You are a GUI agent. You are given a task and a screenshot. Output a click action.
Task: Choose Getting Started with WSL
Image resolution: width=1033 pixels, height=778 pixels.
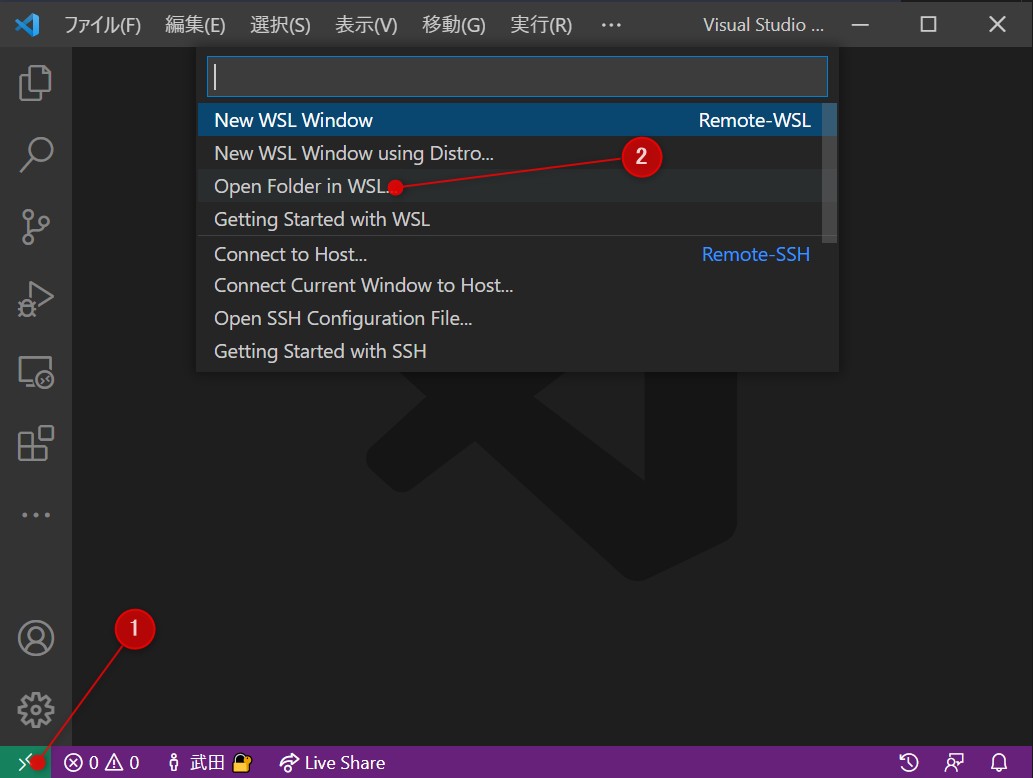pos(510,219)
